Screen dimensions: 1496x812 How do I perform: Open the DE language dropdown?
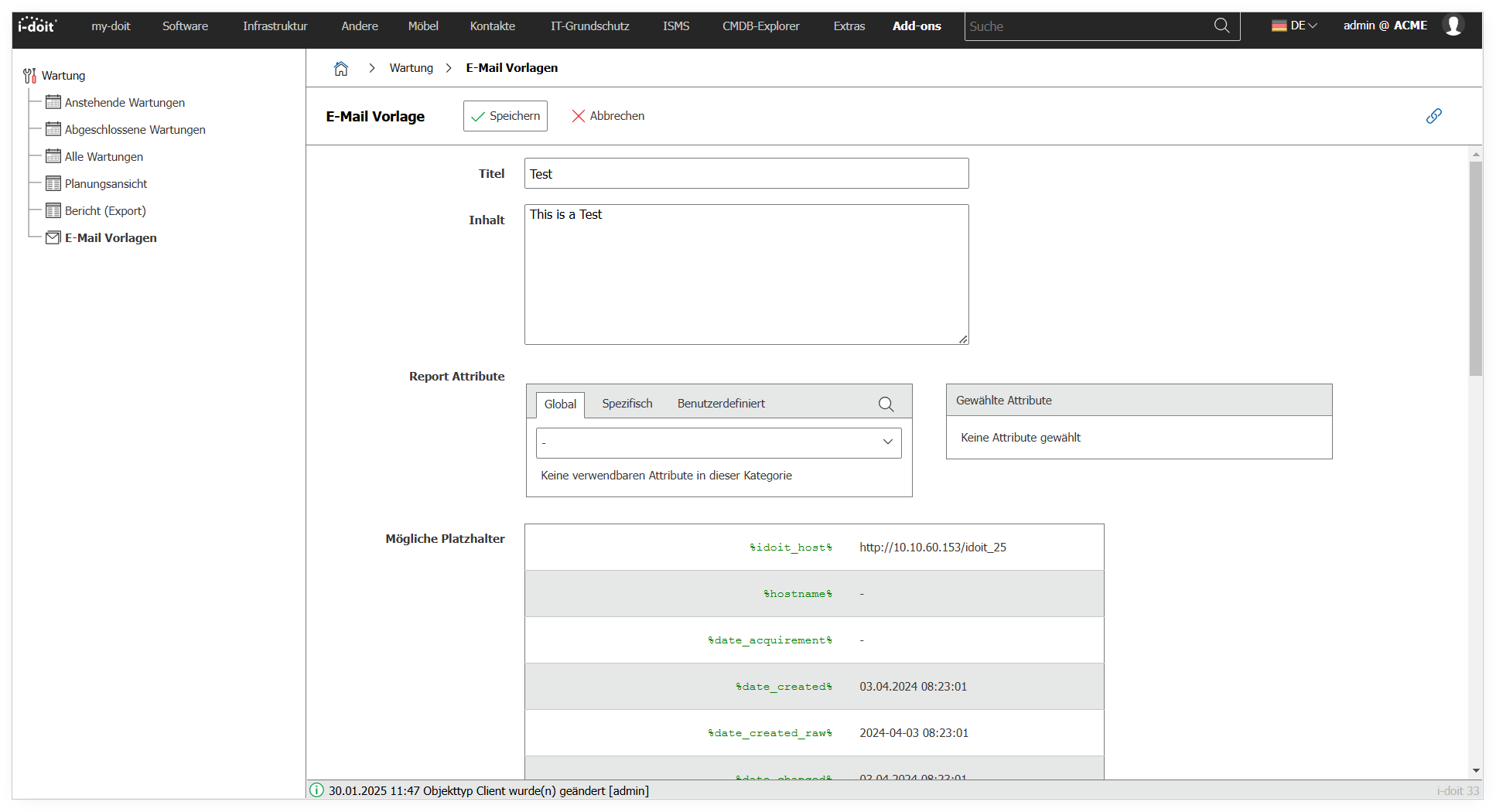[x=1293, y=26]
